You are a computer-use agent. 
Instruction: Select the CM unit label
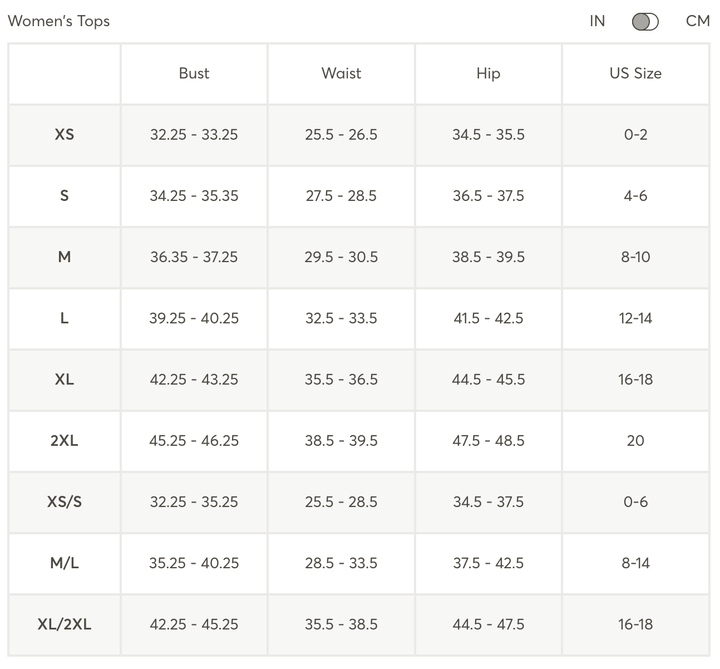click(x=697, y=21)
